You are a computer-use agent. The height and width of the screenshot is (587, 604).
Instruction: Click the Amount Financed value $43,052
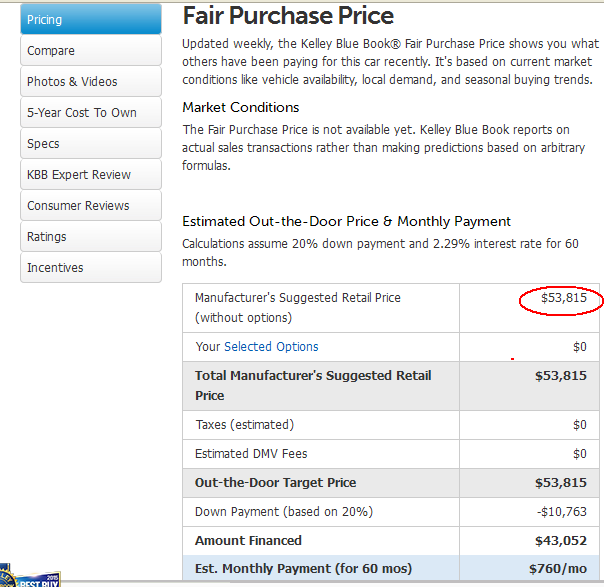[x=561, y=541]
